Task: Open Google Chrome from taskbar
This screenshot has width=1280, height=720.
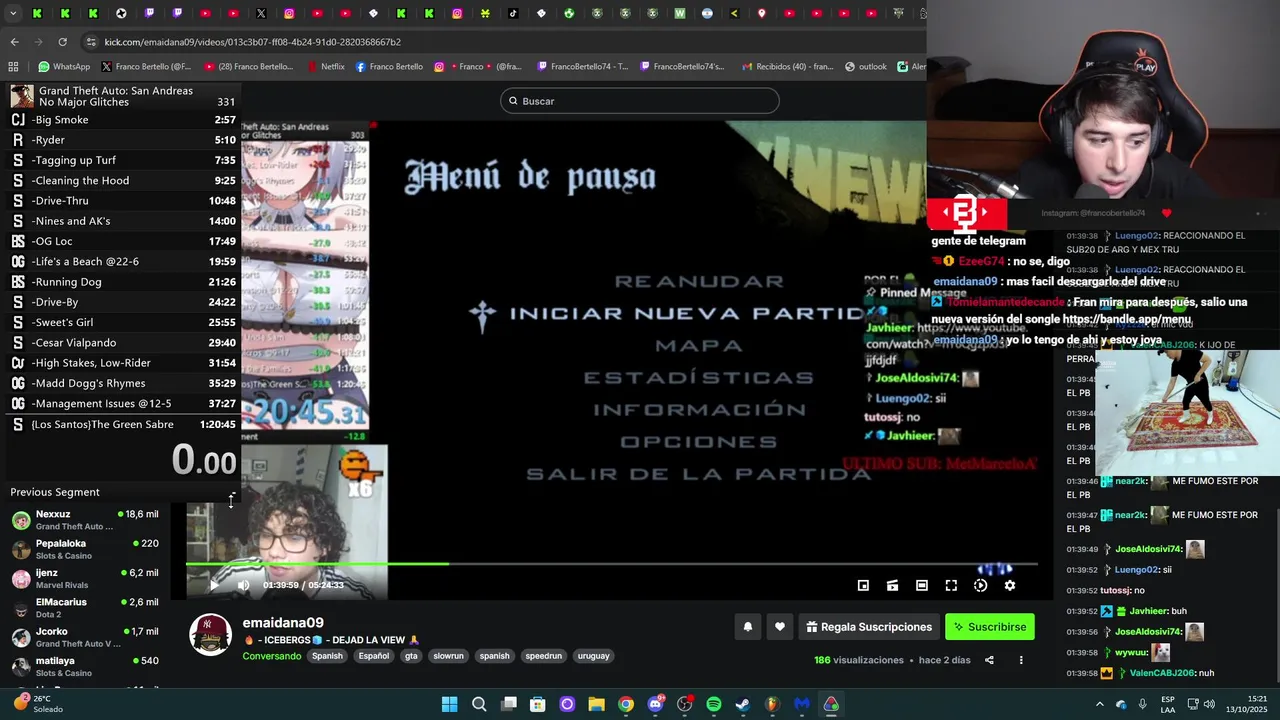Action: tap(626, 704)
